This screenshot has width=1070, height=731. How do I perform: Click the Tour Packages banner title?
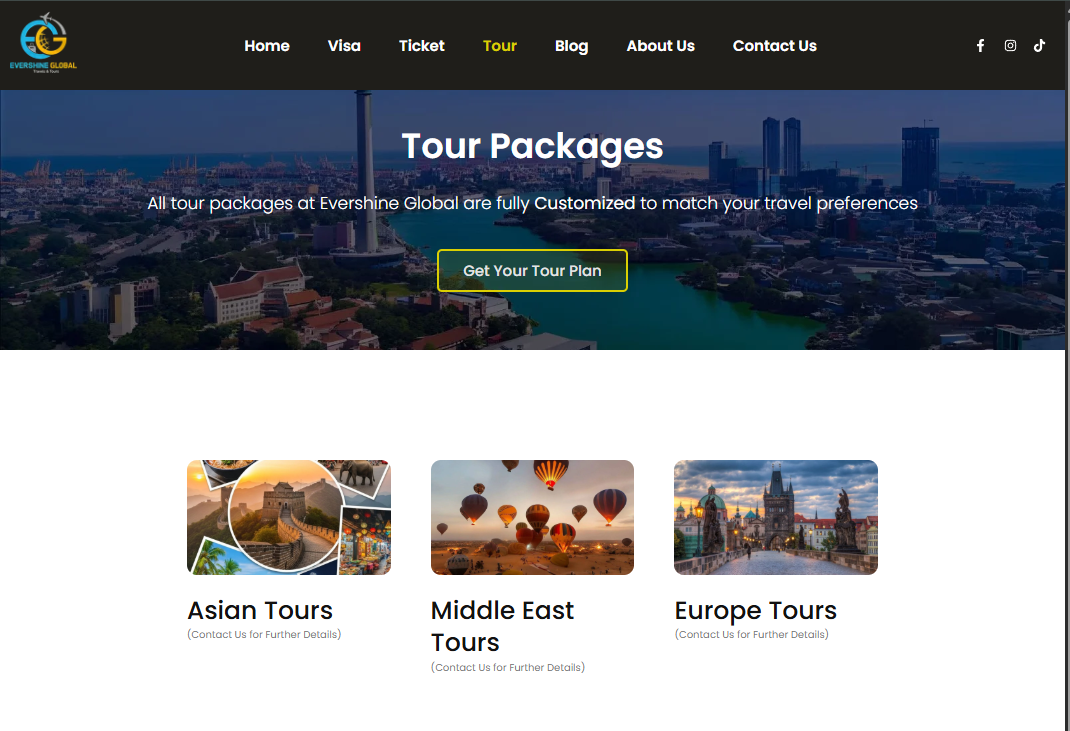pos(532,147)
